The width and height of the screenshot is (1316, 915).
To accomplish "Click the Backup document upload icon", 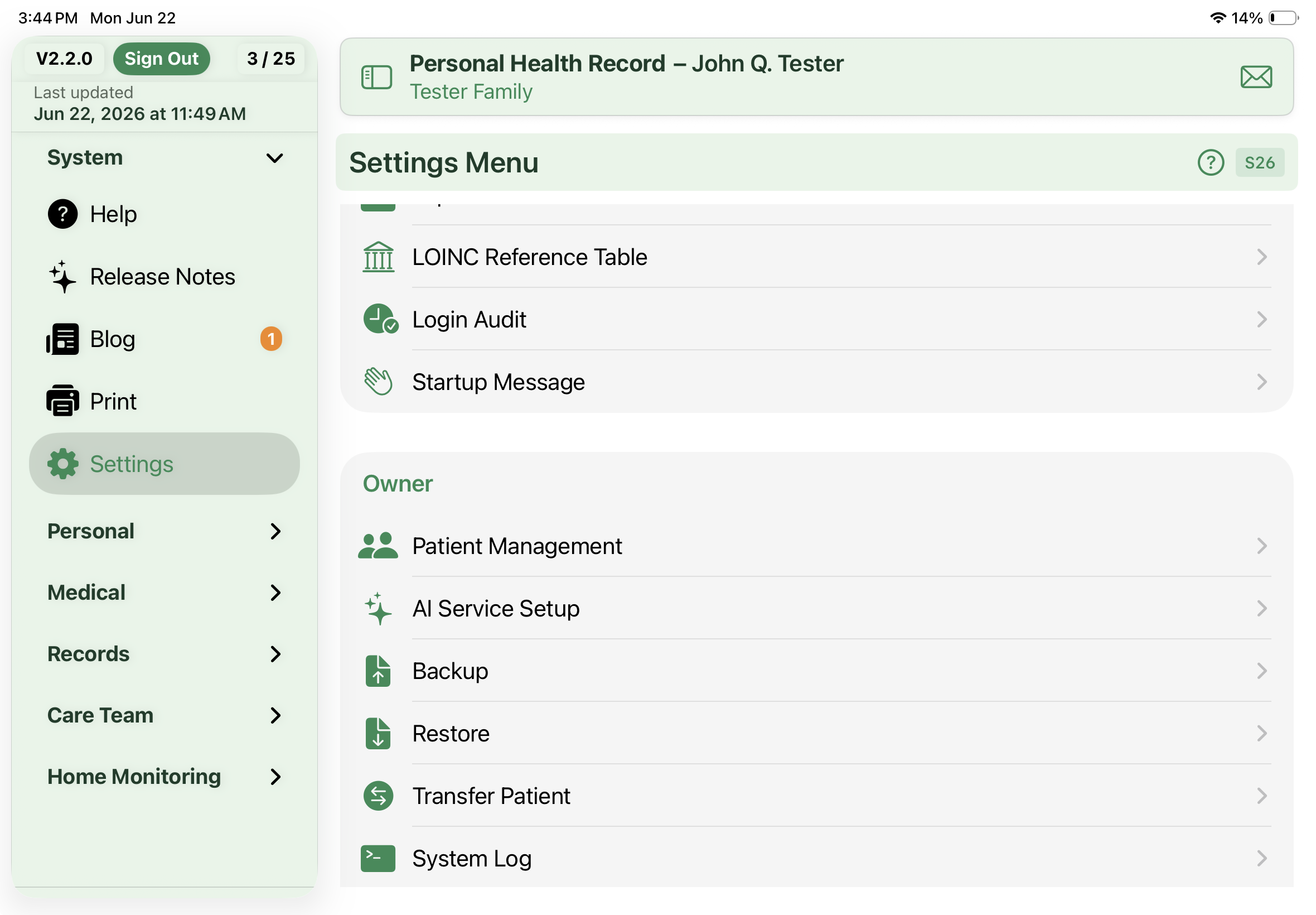I will [378, 670].
